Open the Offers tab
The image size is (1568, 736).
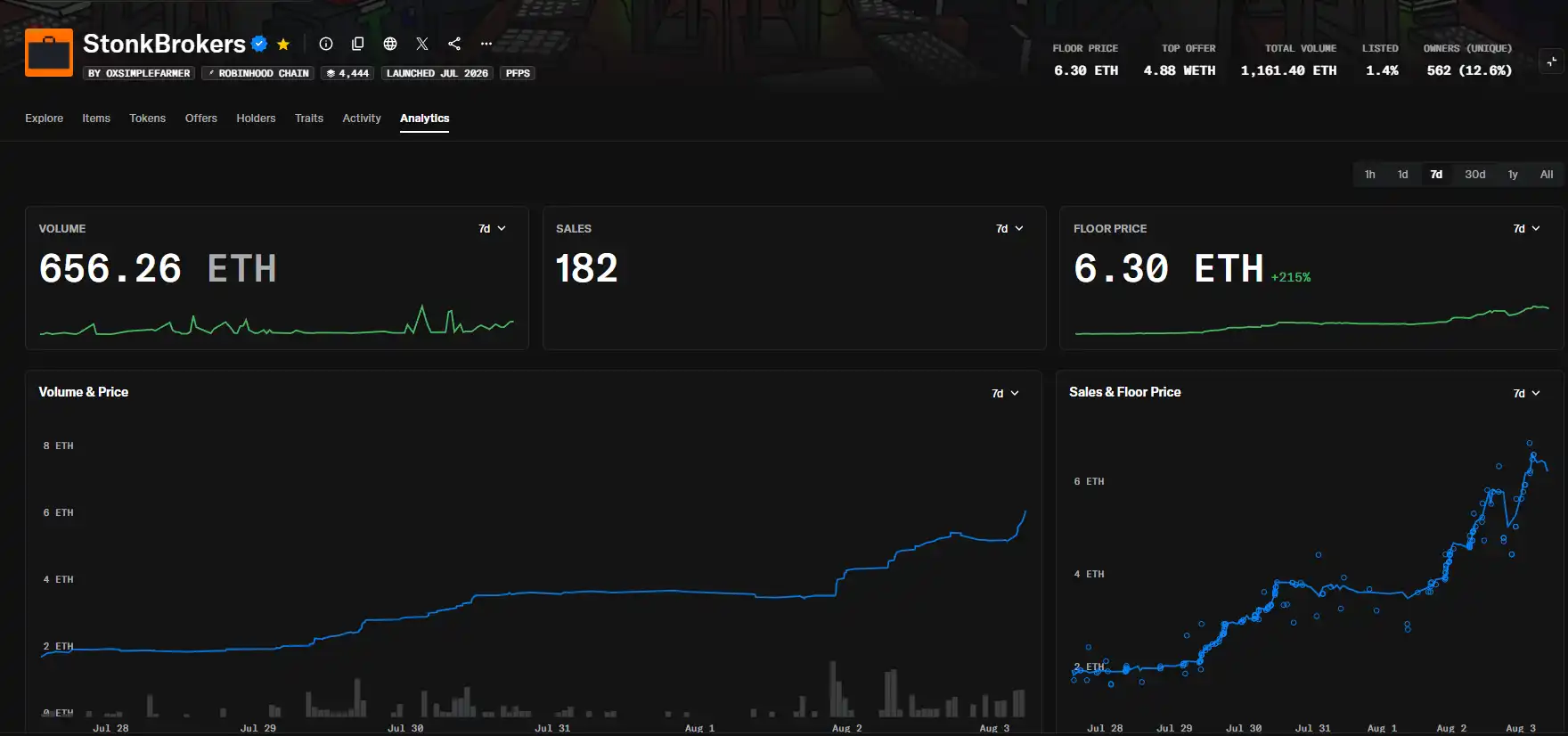201,119
